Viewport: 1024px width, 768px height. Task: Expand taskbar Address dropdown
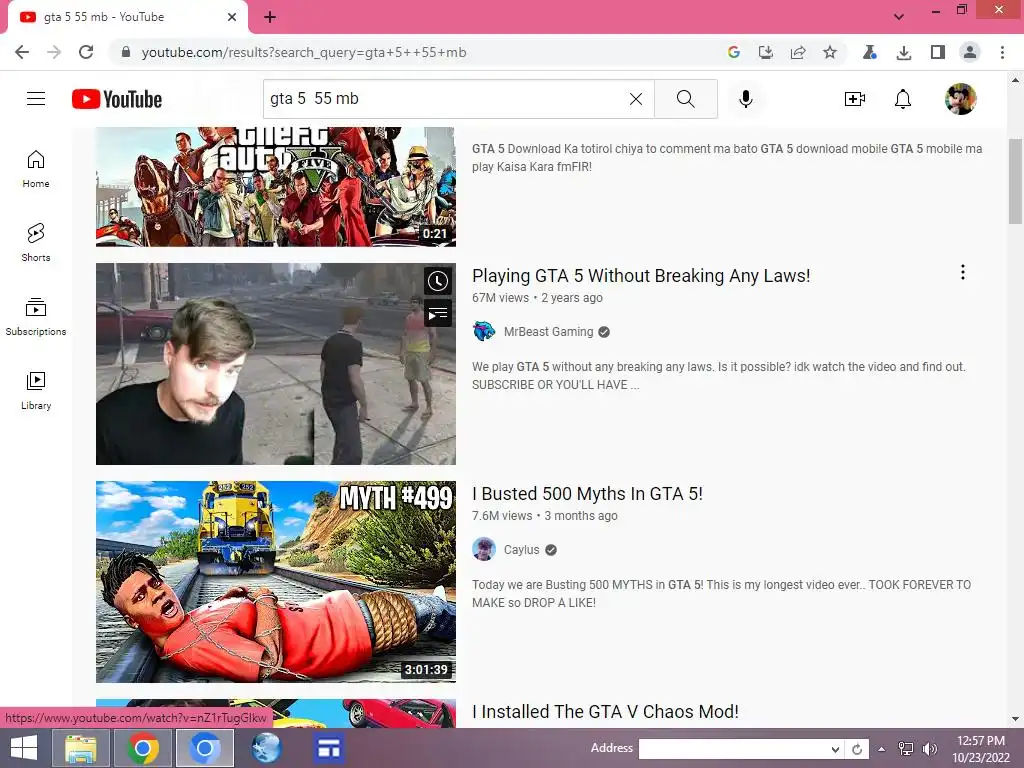click(835, 749)
